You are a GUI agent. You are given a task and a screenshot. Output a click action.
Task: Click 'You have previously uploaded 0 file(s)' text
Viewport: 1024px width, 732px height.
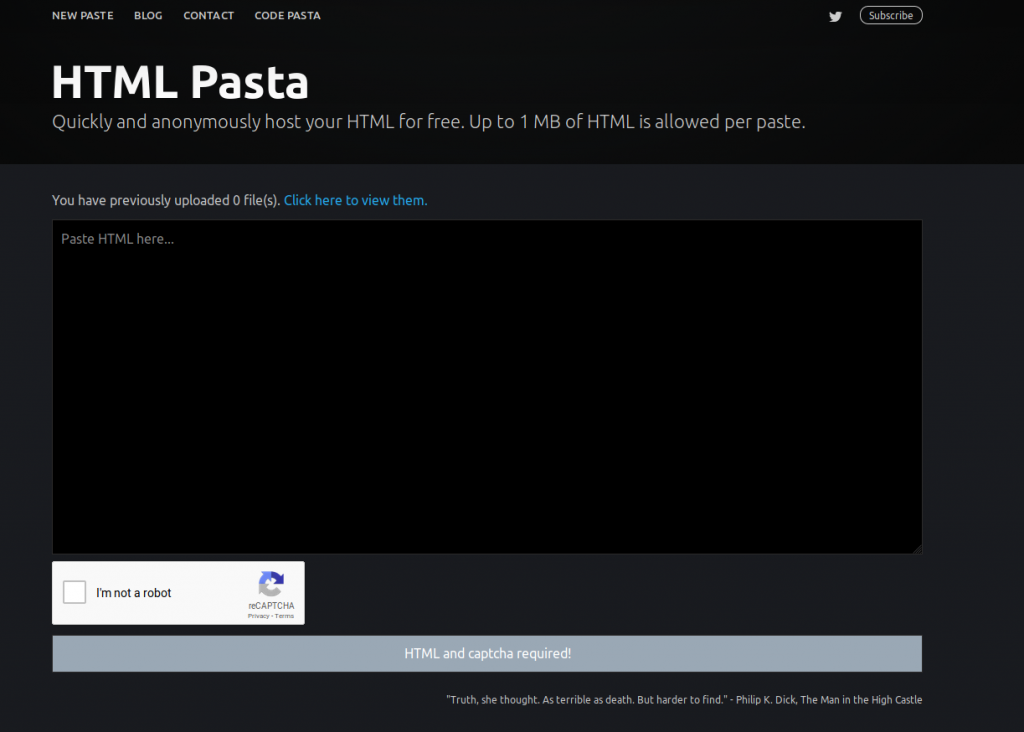point(167,200)
